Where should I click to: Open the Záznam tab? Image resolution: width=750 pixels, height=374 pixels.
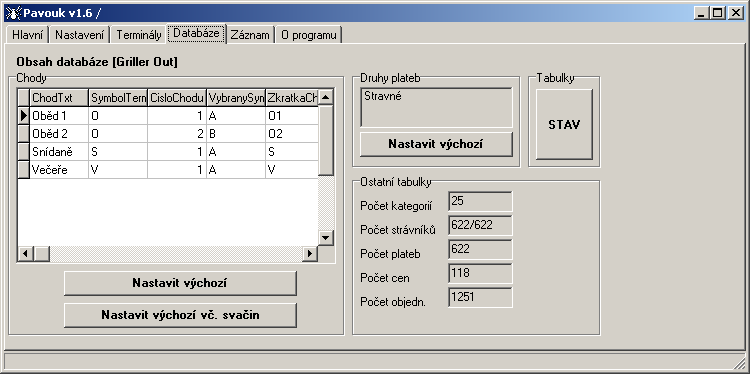[250, 35]
